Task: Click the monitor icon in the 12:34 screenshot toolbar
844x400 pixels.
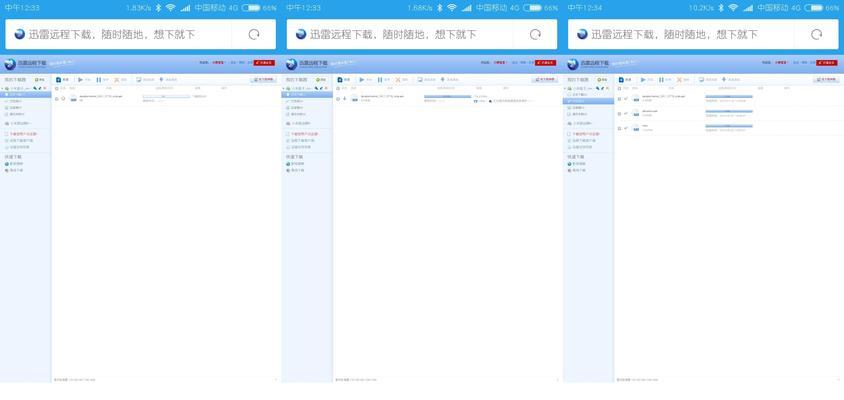Action: 701,80
